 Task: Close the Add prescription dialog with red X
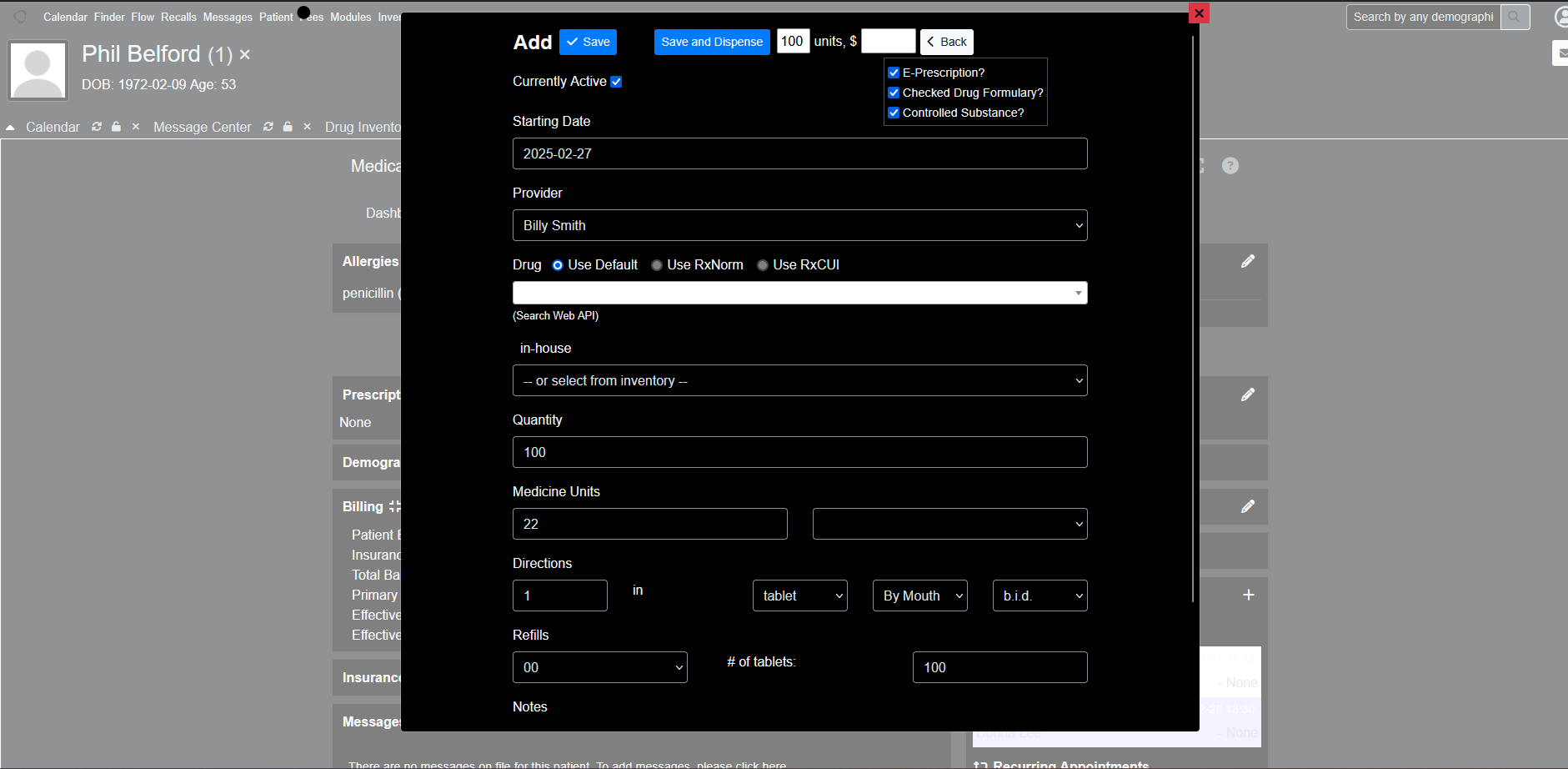[x=1199, y=13]
